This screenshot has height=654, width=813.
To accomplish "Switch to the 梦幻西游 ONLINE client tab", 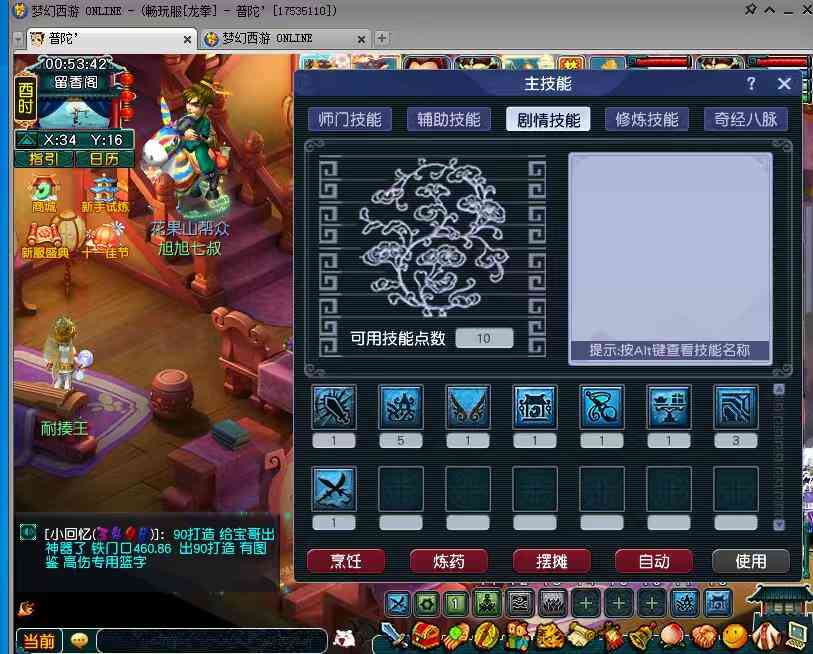I will (285, 39).
